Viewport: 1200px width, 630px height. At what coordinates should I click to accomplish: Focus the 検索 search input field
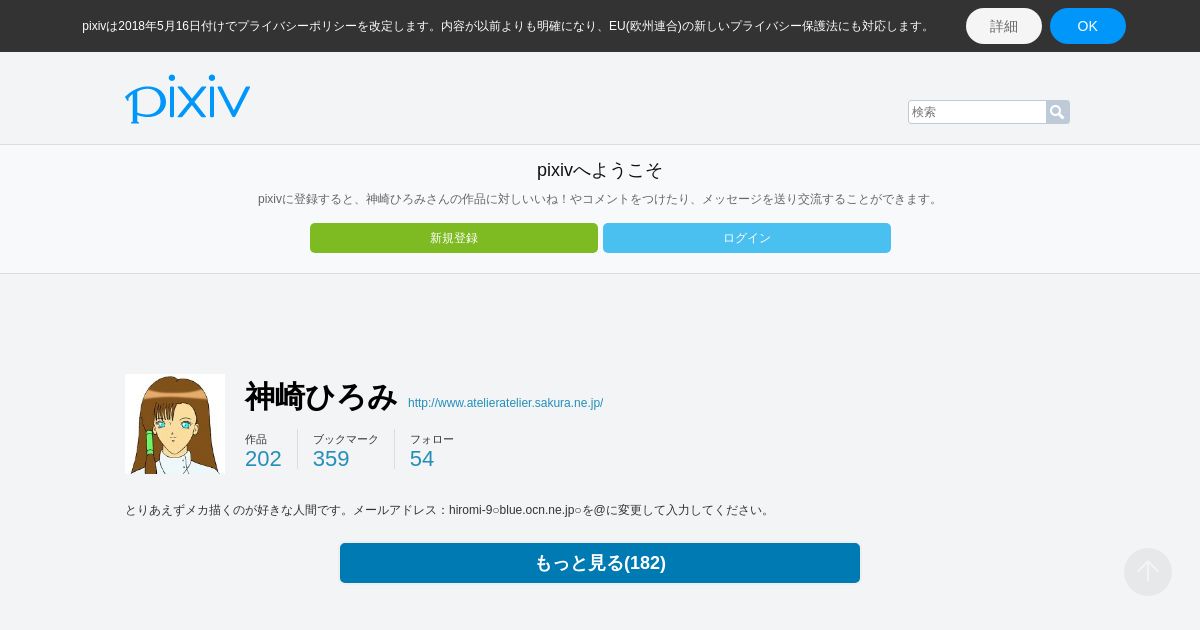pyautogui.click(x=977, y=112)
